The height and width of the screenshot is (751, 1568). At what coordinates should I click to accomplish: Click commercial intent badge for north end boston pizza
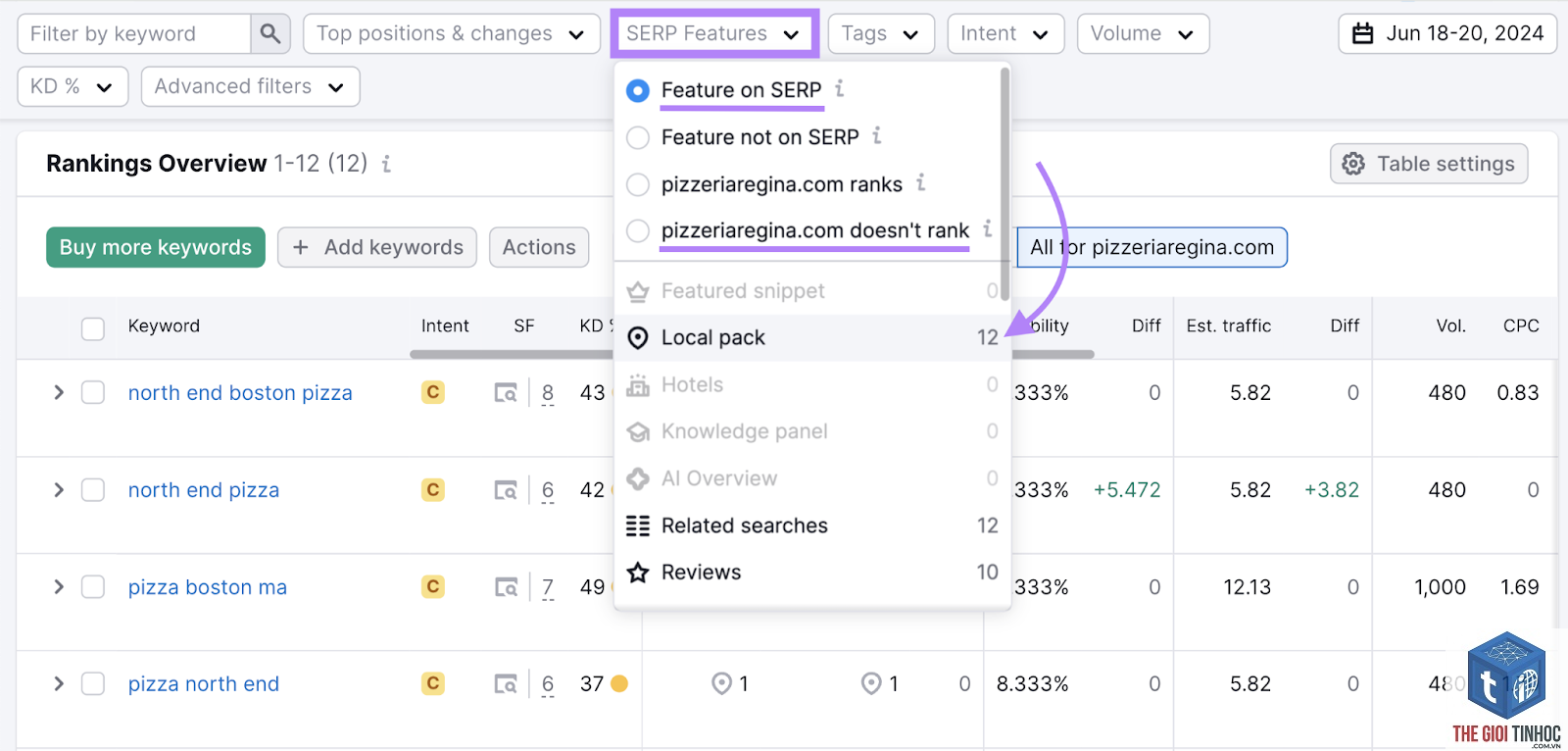point(433,392)
